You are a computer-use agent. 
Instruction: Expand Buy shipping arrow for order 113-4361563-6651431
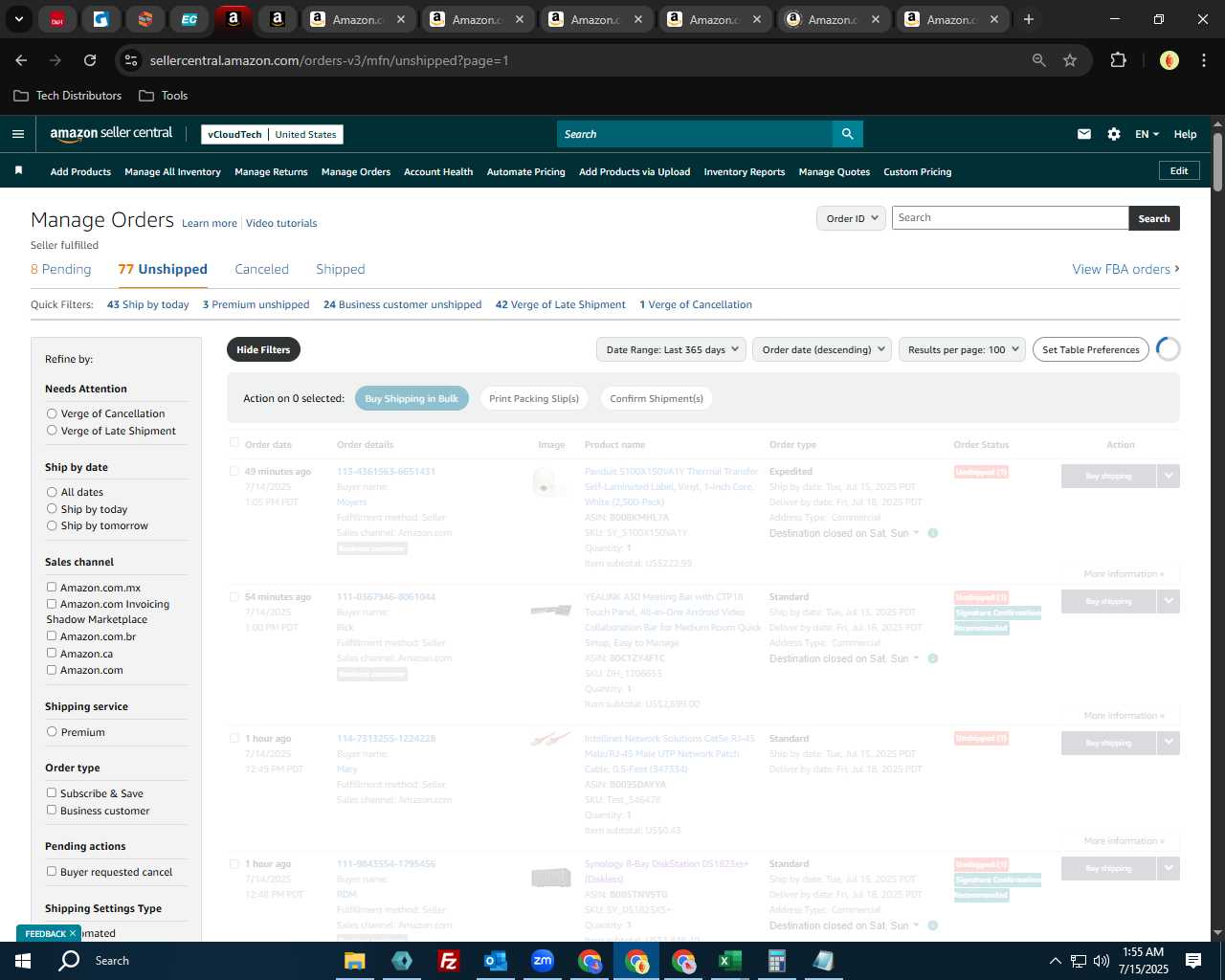pyautogui.click(x=1169, y=476)
